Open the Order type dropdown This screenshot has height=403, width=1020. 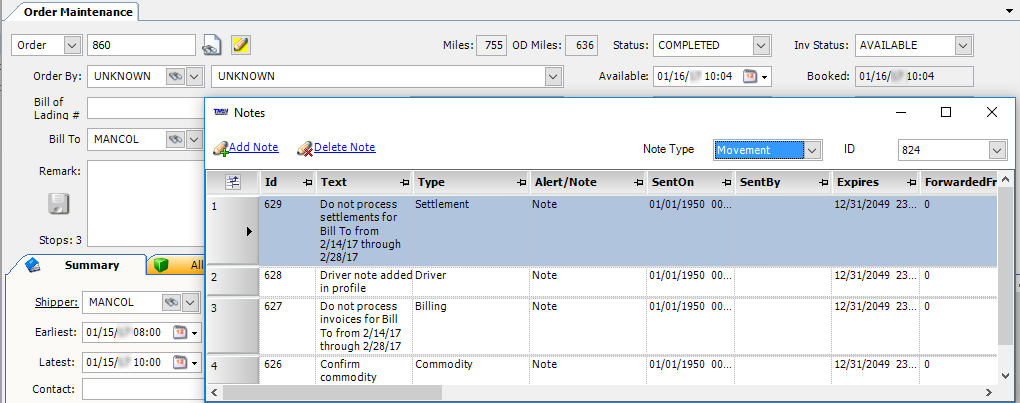pos(72,46)
